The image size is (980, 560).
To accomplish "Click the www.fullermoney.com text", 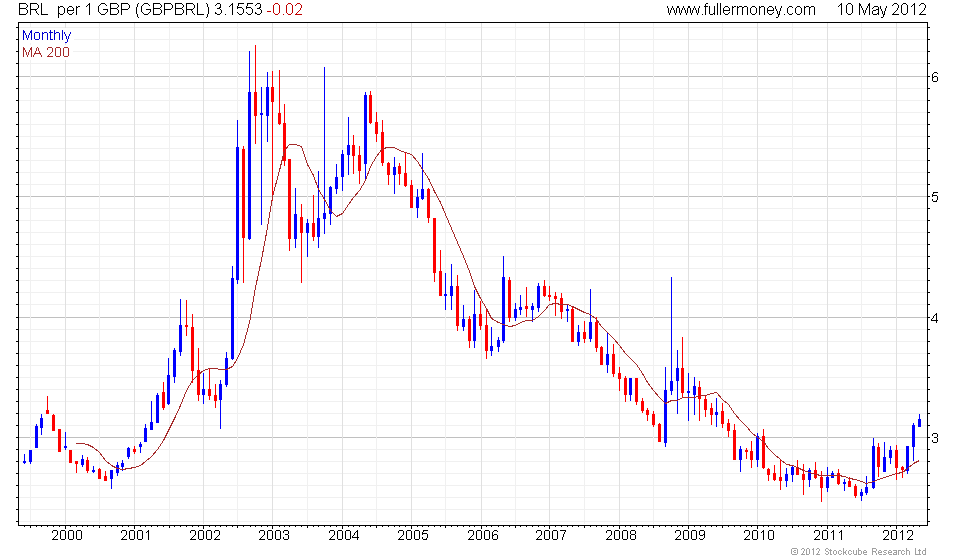I will pyautogui.click(x=741, y=10).
